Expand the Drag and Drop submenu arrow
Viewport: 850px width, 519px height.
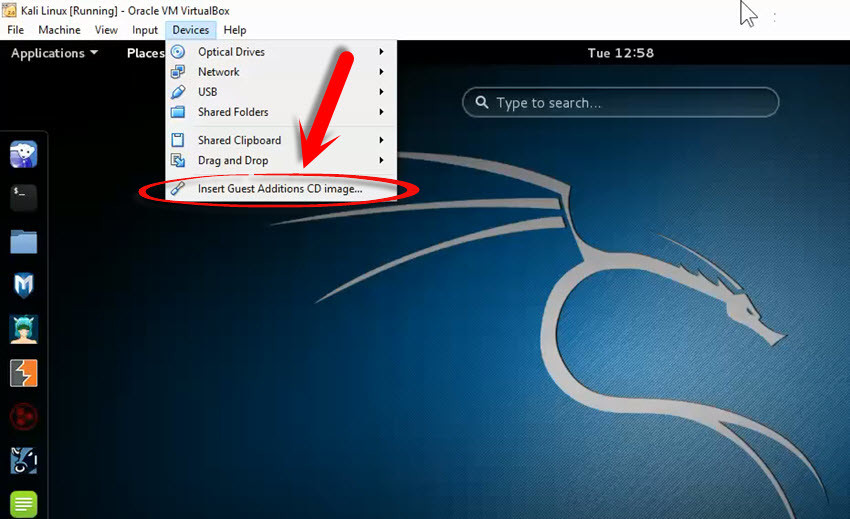(x=382, y=160)
